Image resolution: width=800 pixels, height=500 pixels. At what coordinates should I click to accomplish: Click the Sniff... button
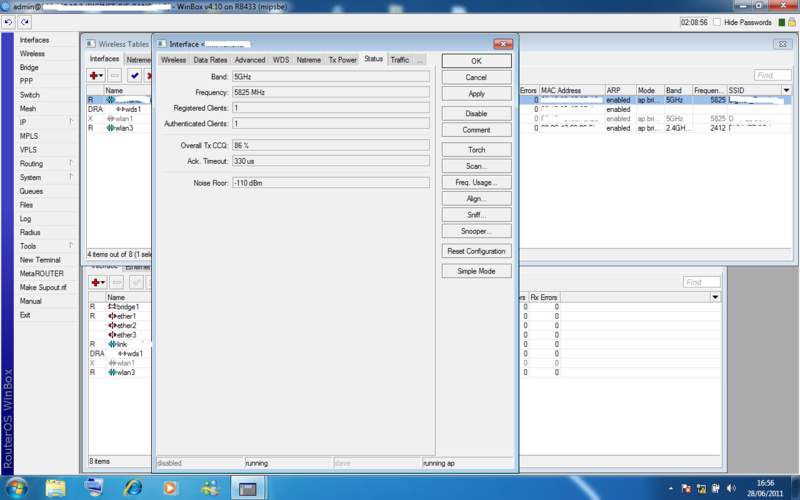476,215
